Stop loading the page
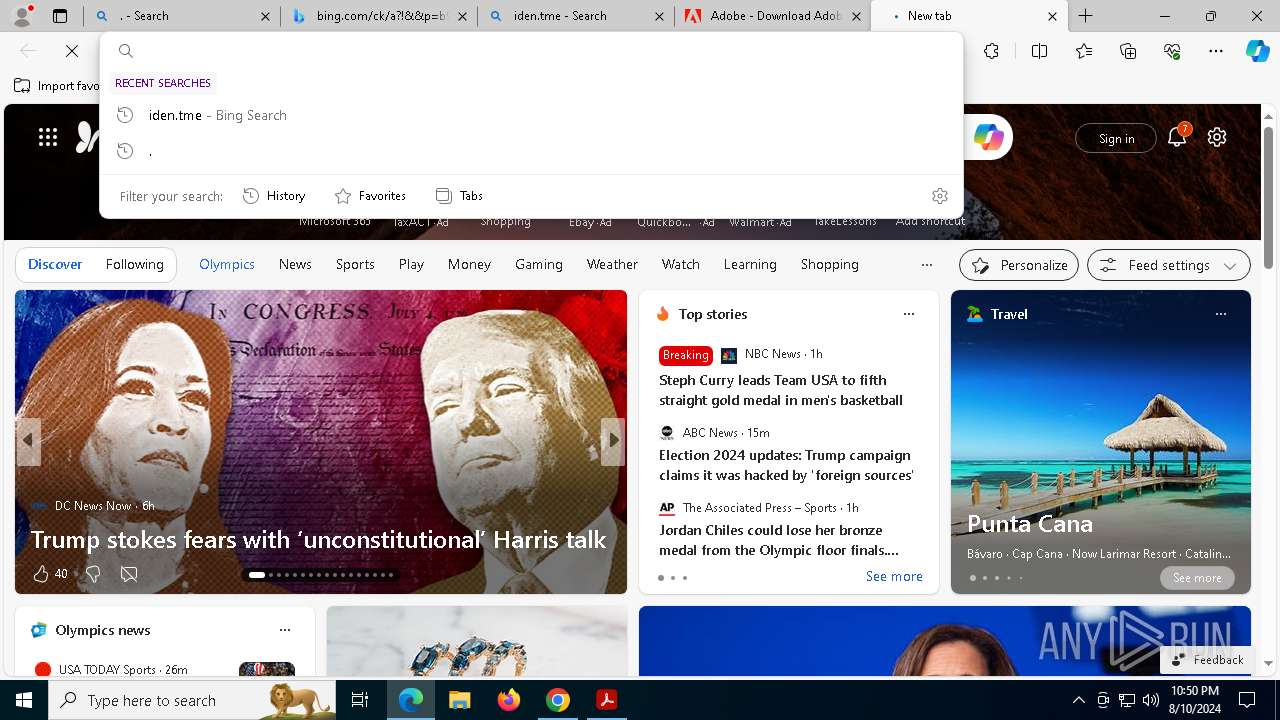Screen dimensions: 1280x720 (x=72, y=51)
